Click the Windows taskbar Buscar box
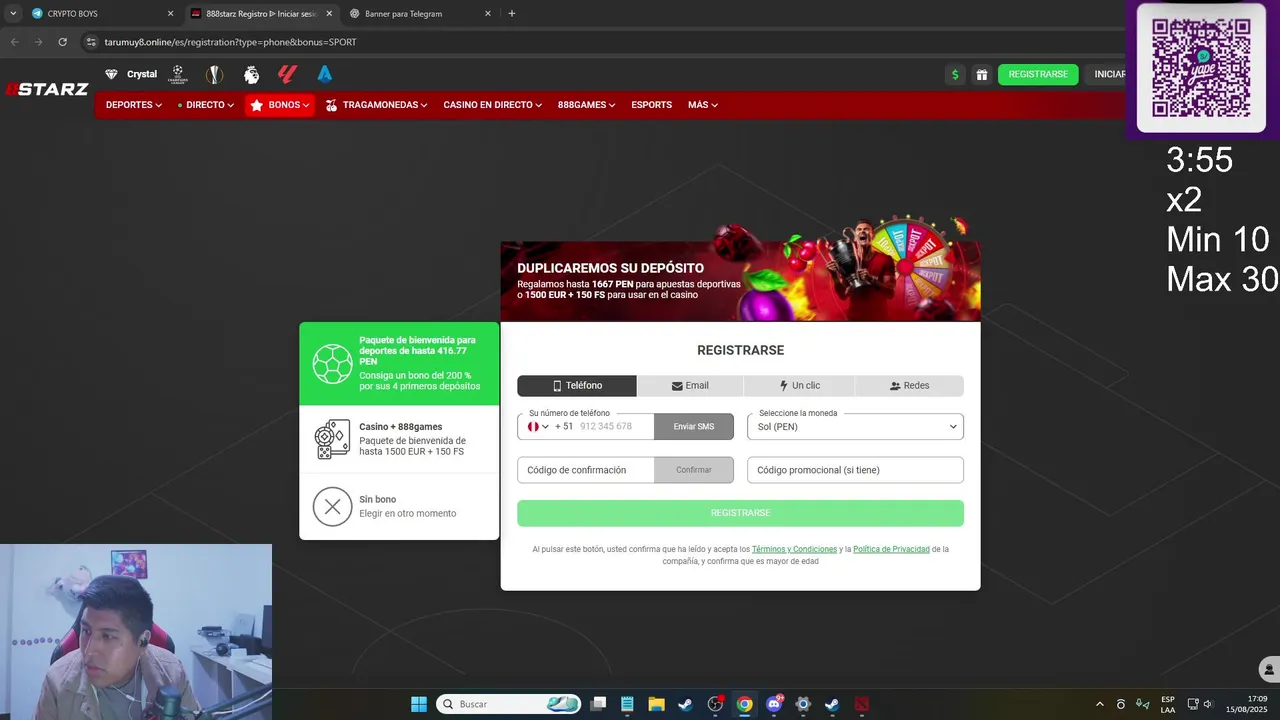This screenshot has width=1280, height=720. (510, 704)
